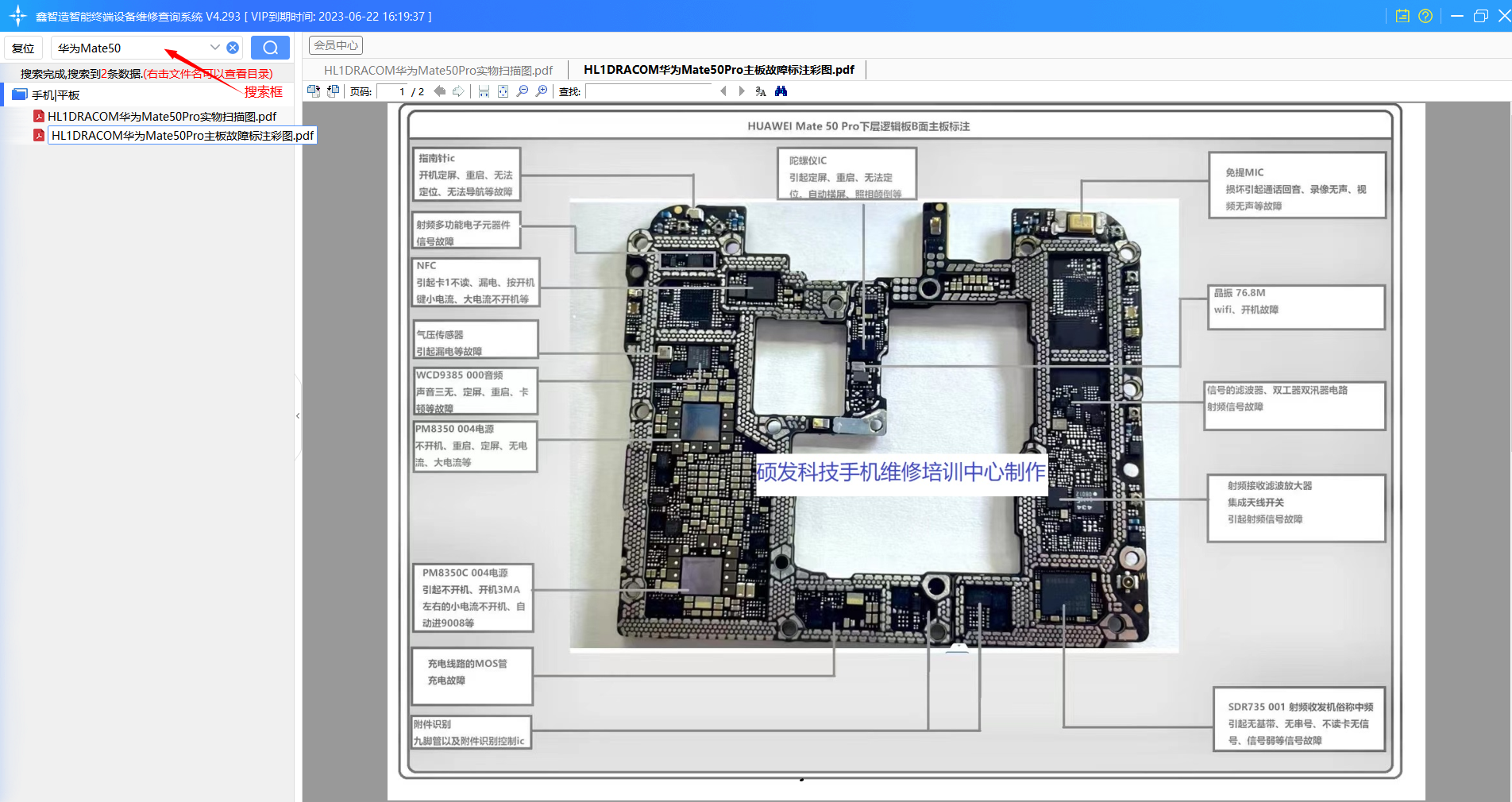Click the PDF icon beside 主板故障标注彩图.pdf
The width and height of the screenshot is (1512, 802).
[38, 136]
